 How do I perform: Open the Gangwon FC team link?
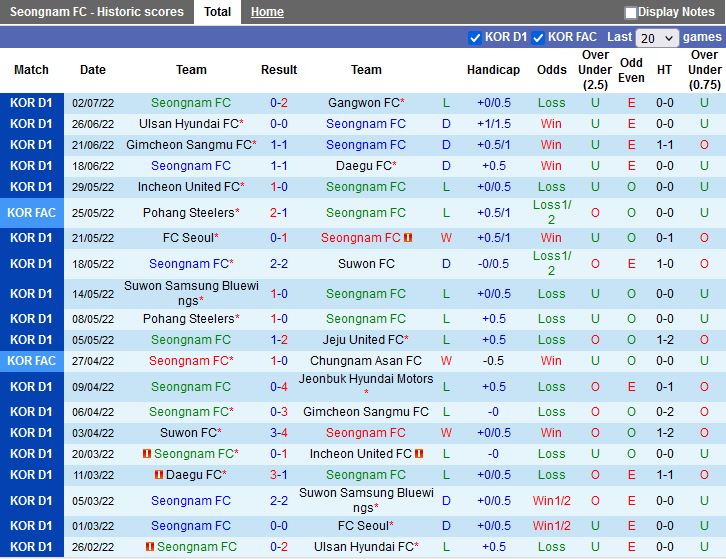363,103
